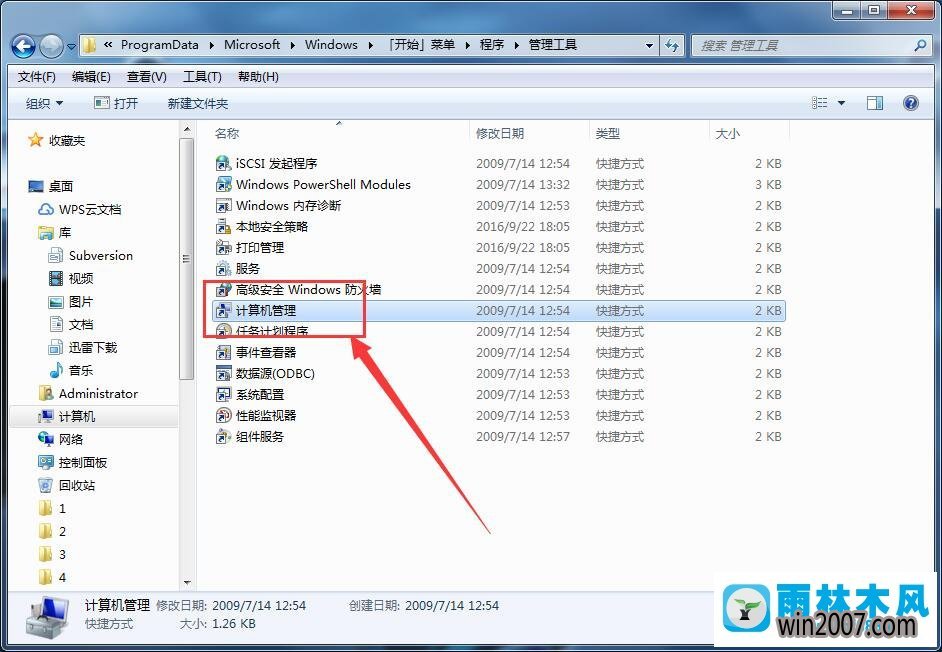This screenshot has height=652, width=942.
Task: Click the 事件查看器 shortcut icon
Action: [223, 353]
